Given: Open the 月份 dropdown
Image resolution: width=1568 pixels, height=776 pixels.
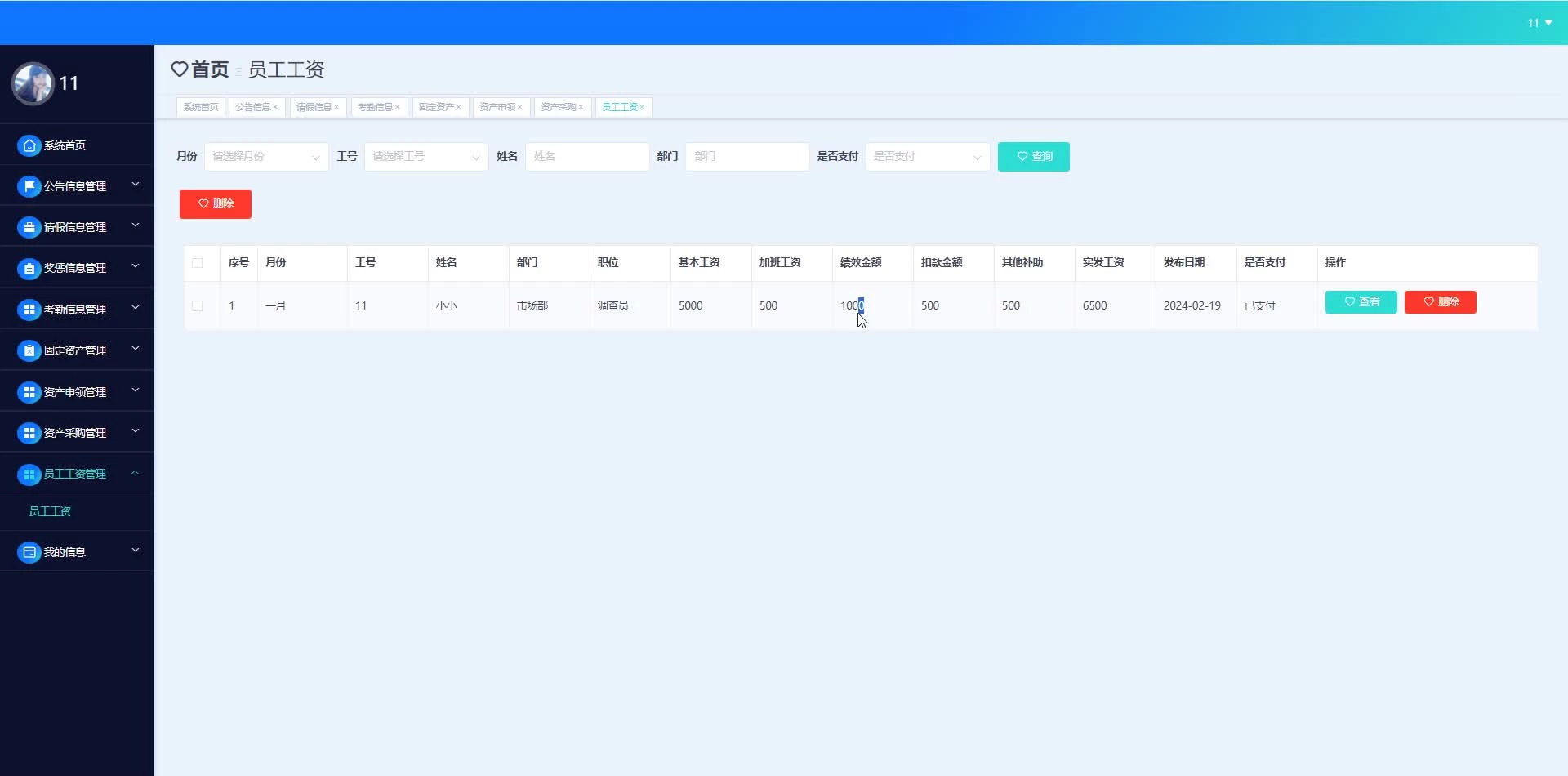Looking at the screenshot, I should click(x=266, y=157).
